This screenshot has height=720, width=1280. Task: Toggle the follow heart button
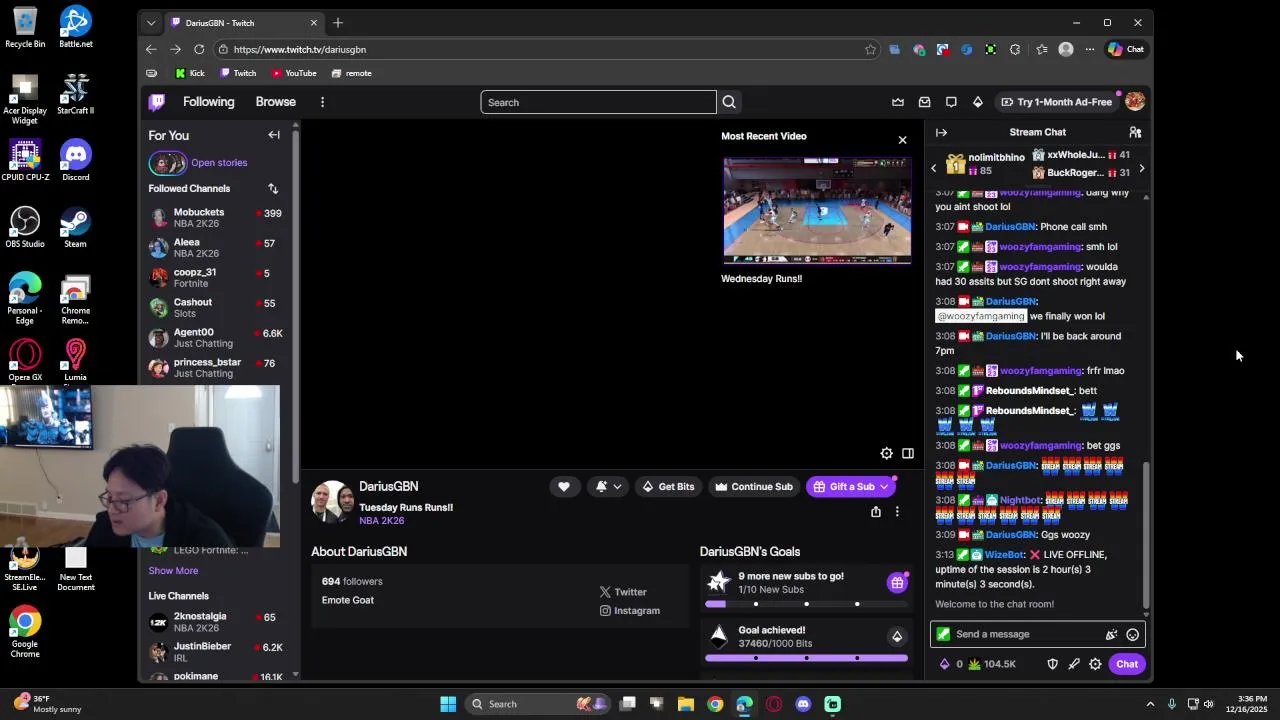click(x=564, y=487)
